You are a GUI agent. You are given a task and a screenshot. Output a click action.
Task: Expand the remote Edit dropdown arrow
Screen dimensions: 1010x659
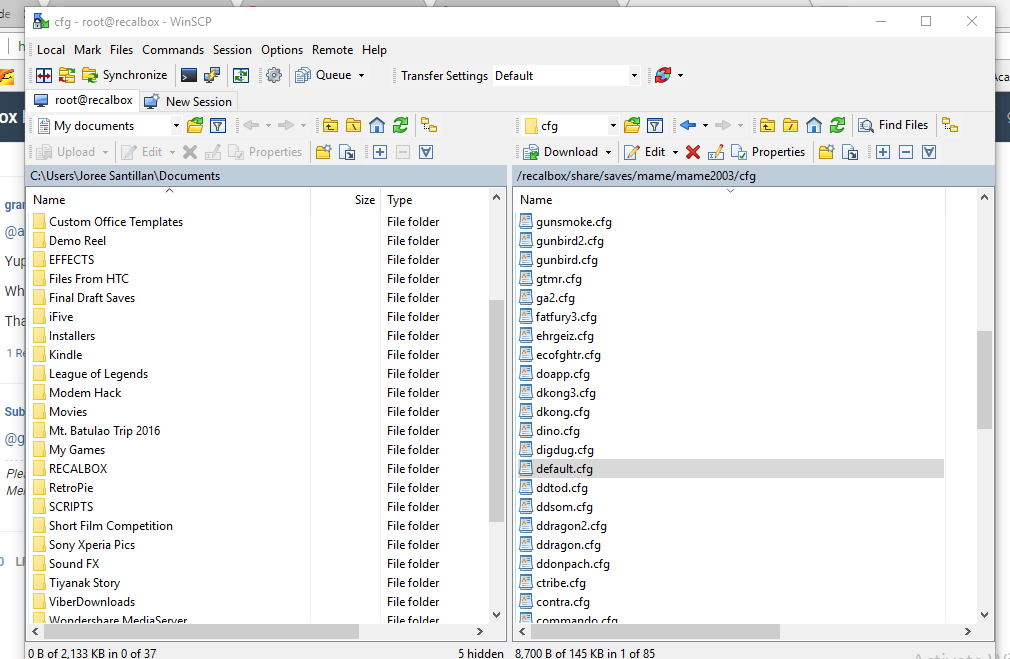point(675,152)
